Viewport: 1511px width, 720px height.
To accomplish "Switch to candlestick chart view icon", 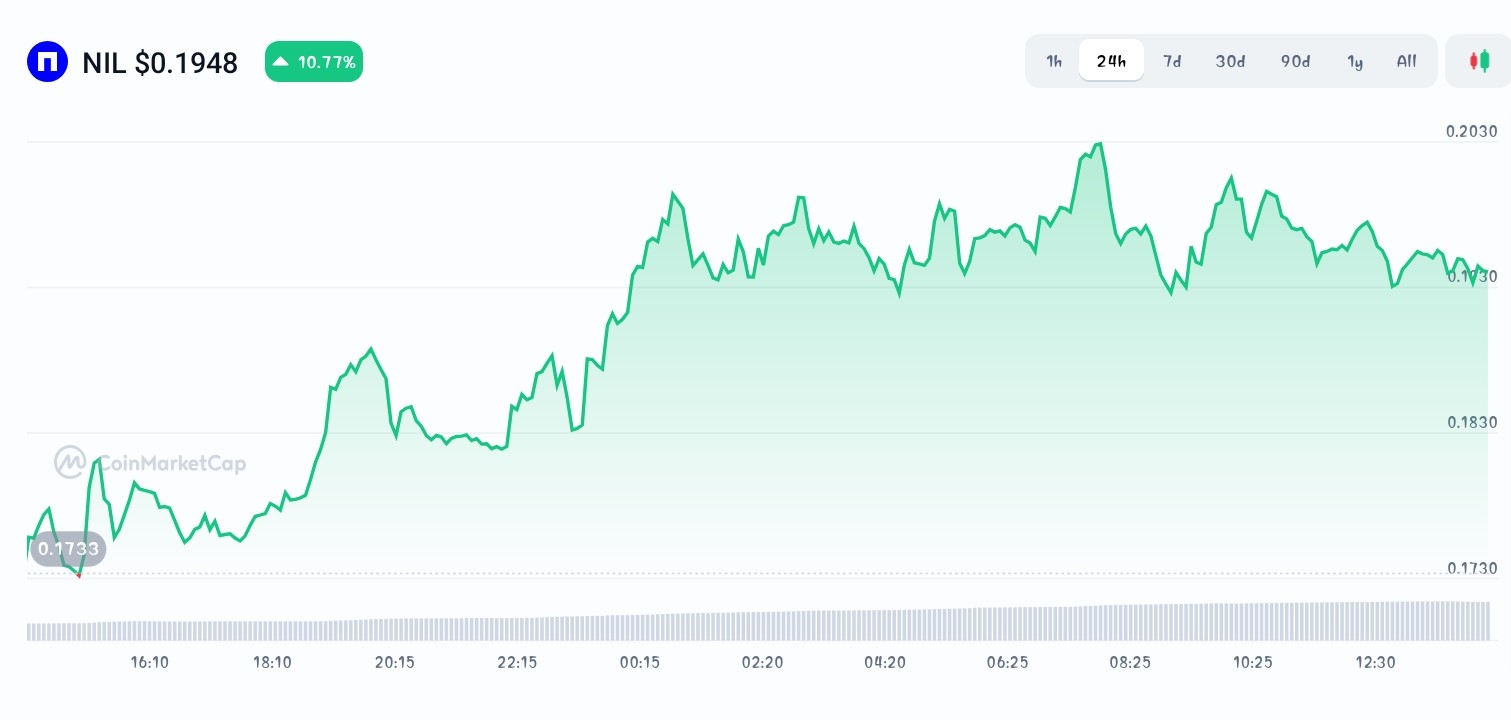I will point(1479,61).
